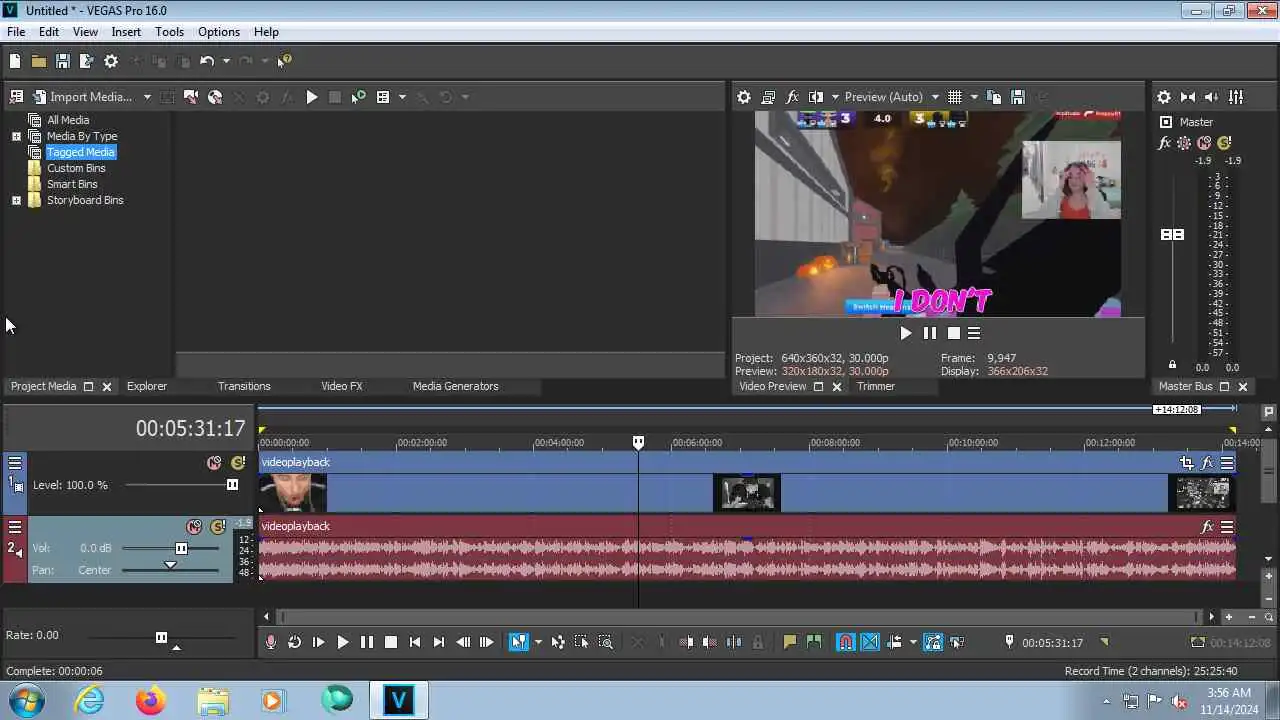
Task: Click Extract Audio from CD icon
Action: point(214,97)
